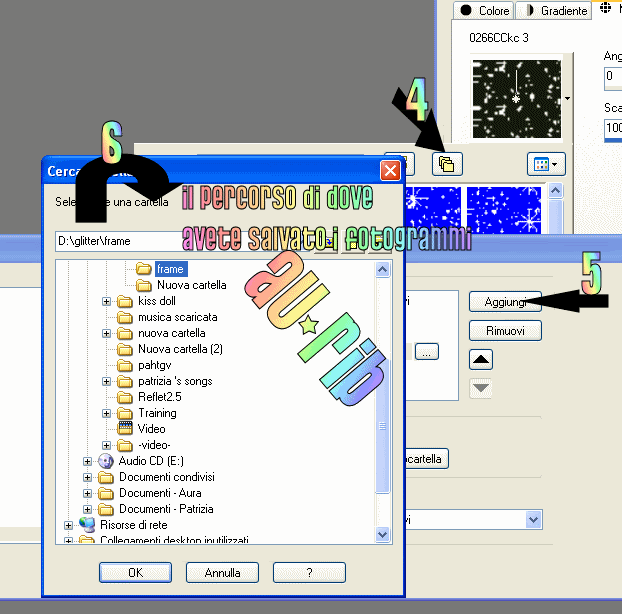The image size is (622, 614).
Task: Click the folder icon beside 'musica scaricata'
Action: coord(125,317)
